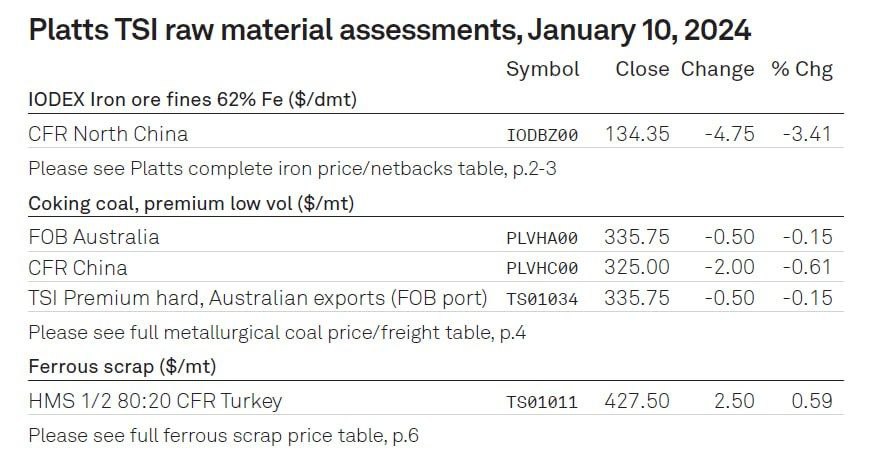The image size is (879, 462).
Task: Open the iron price/netbacks table reference note
Action: (293, 169)
